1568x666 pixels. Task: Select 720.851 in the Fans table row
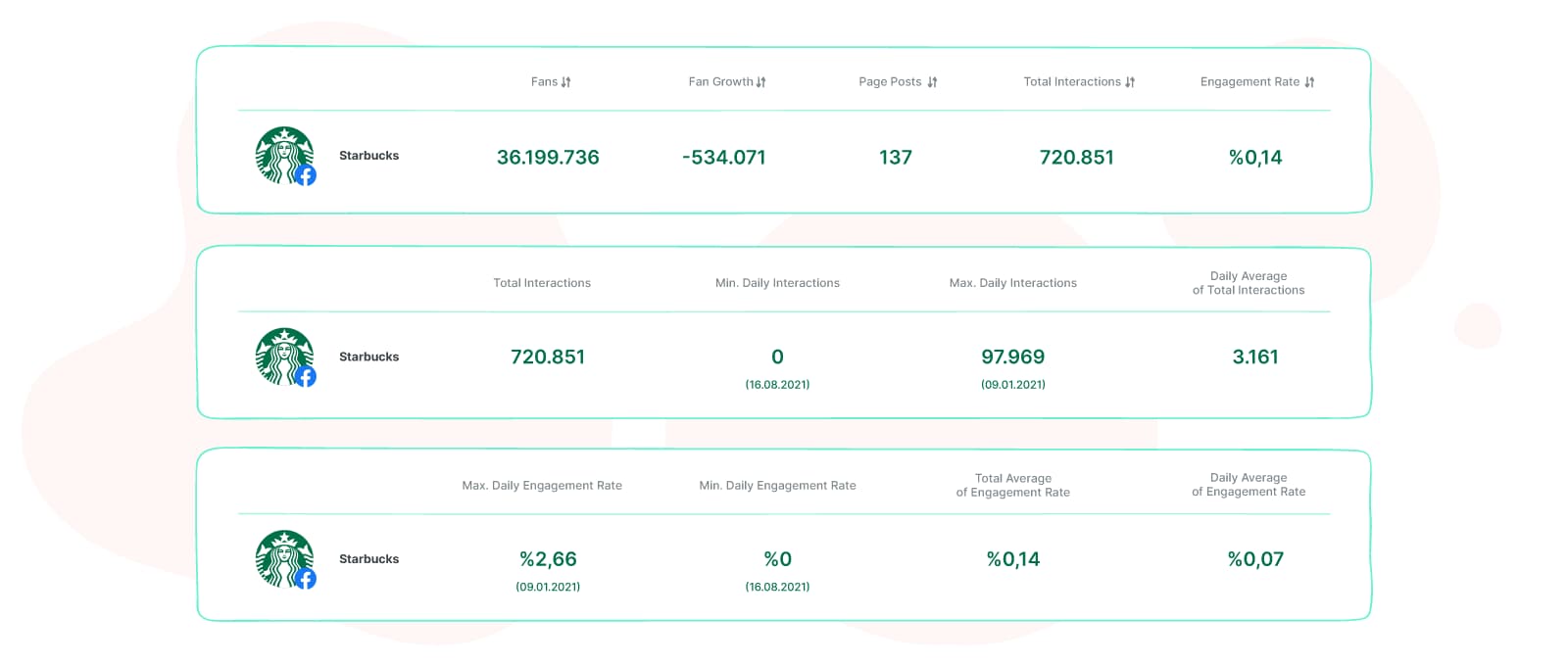1077,157
